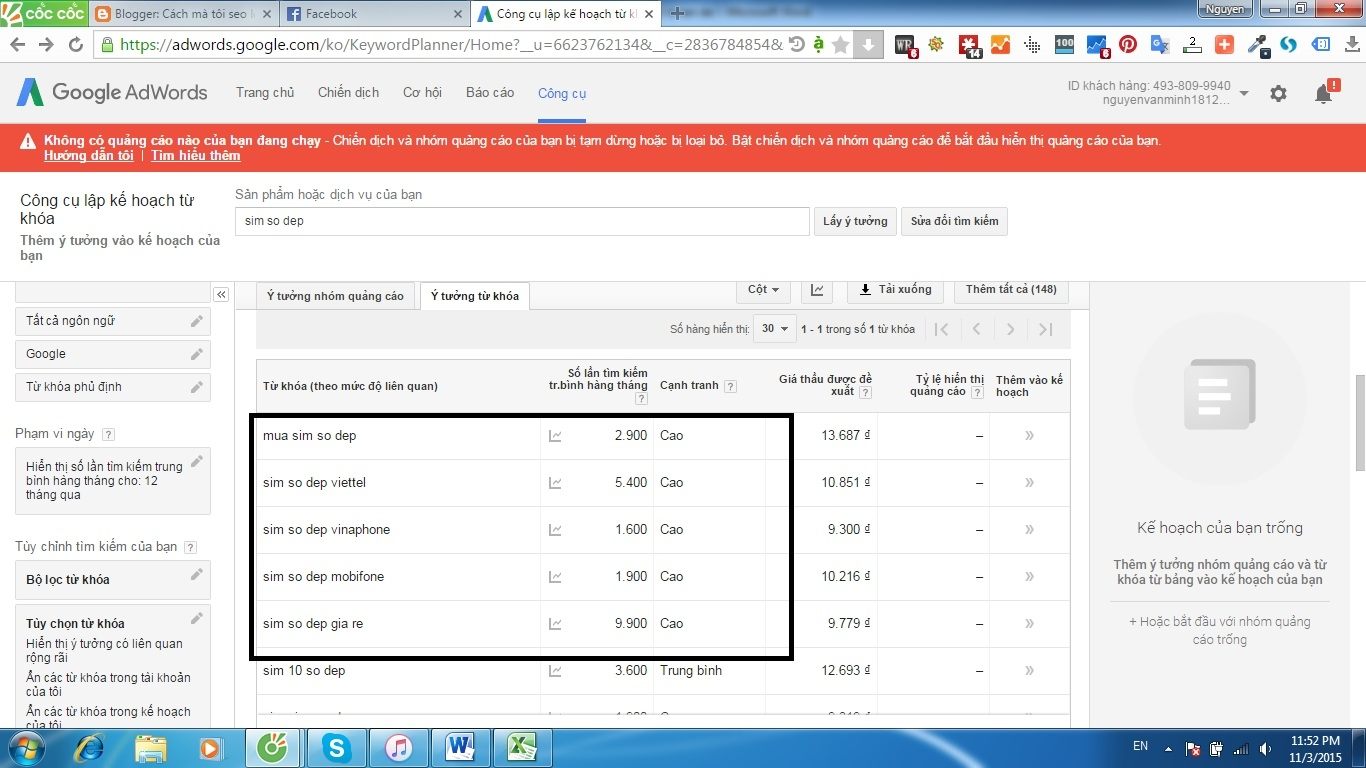Jump to last results page arrow

(1045, 329)
